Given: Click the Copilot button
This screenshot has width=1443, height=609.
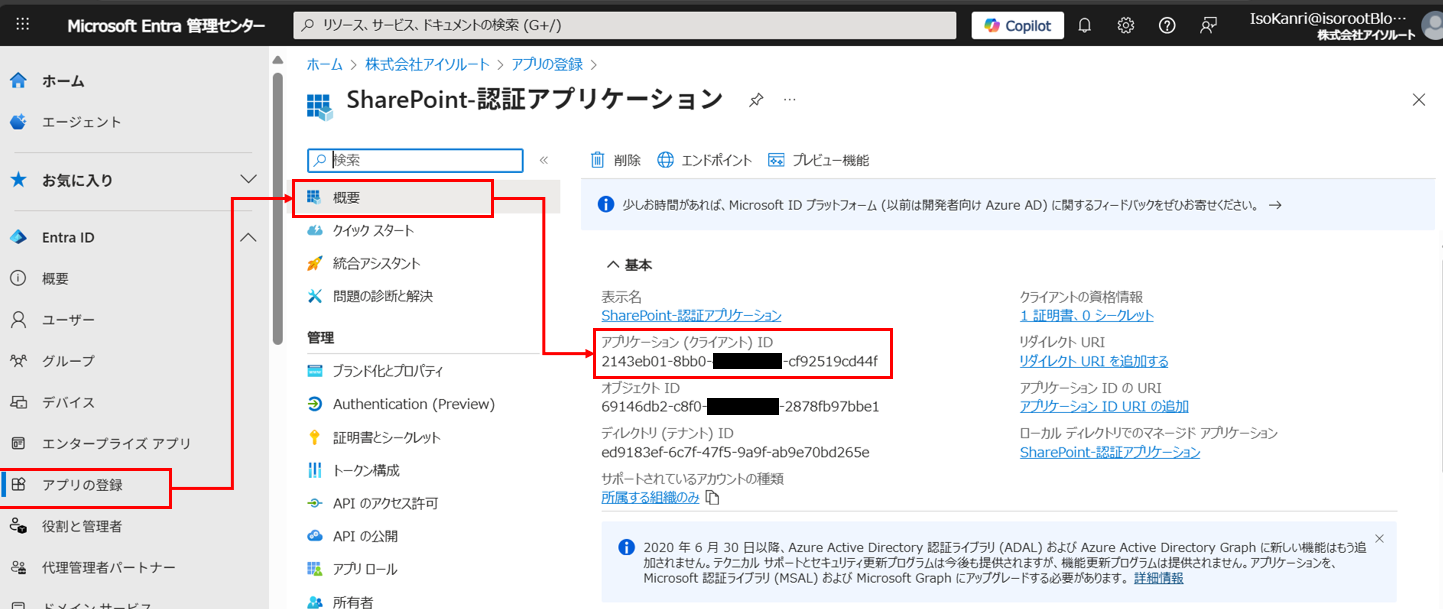Looking at the screenshot, I should point(1017,26).
